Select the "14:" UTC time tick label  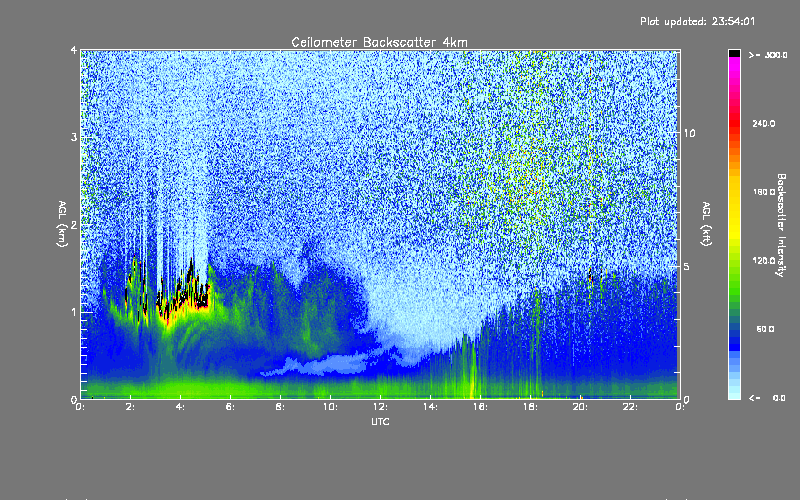pos(430,407)
